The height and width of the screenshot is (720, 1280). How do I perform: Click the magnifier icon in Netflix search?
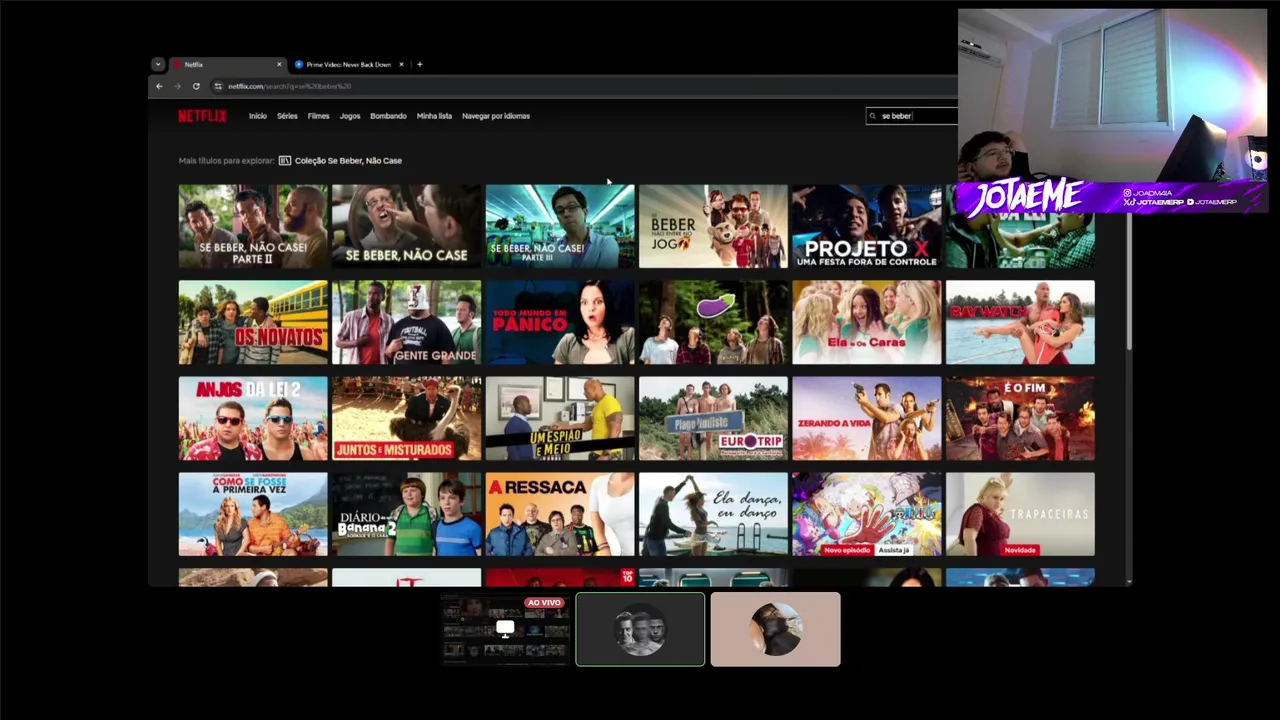pyautogui.click(x=873, y=116)
